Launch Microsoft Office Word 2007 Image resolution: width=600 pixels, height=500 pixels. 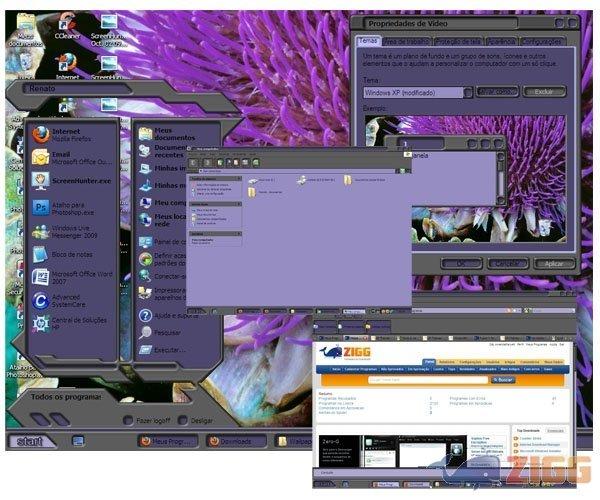(72, 277)
